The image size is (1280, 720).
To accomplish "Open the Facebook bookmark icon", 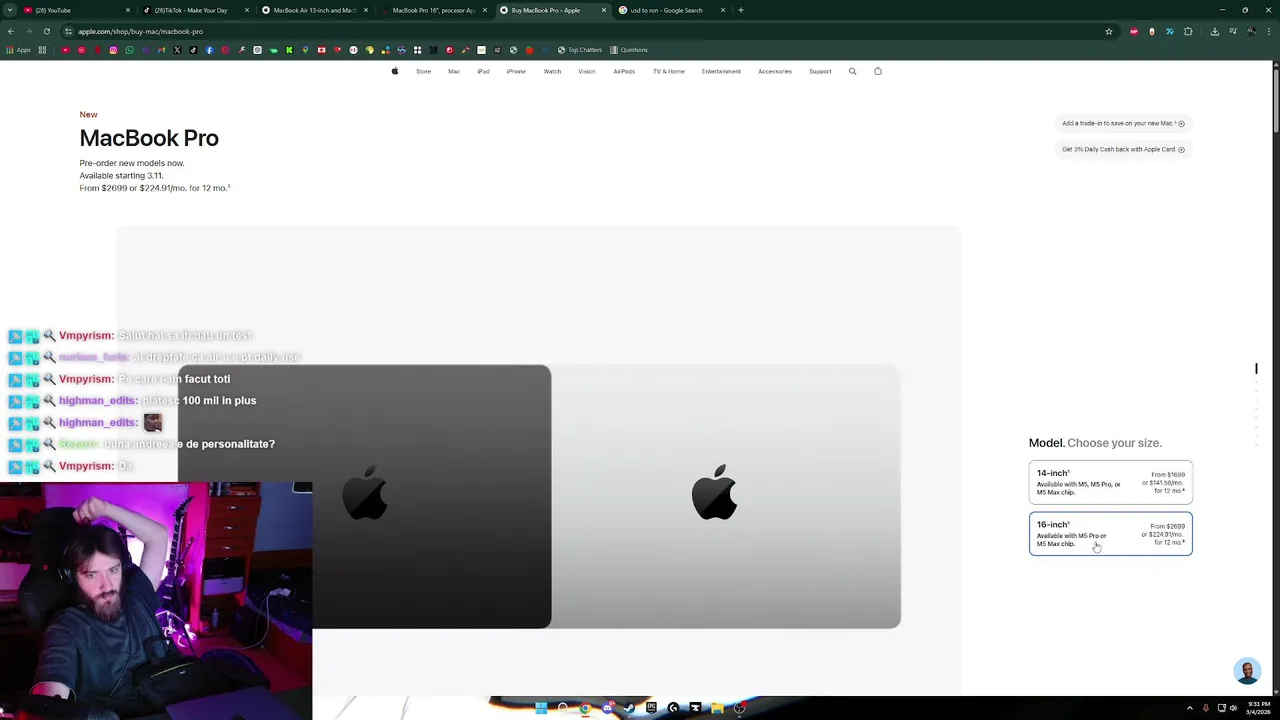I will pos(209,50).
